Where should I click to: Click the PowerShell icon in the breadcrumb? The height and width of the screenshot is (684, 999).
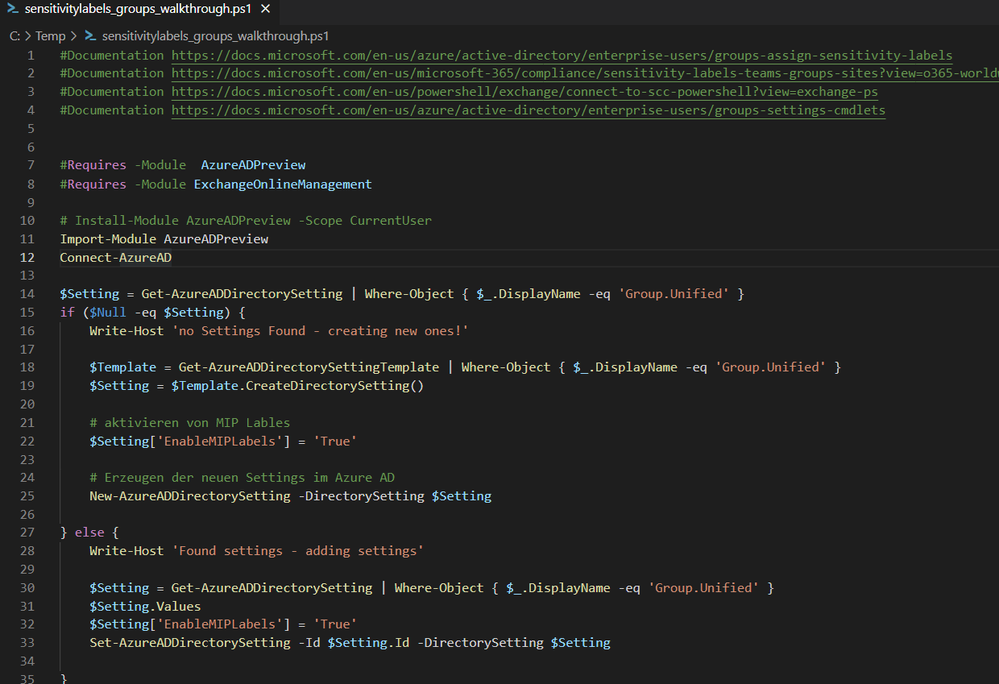[90, 36]
